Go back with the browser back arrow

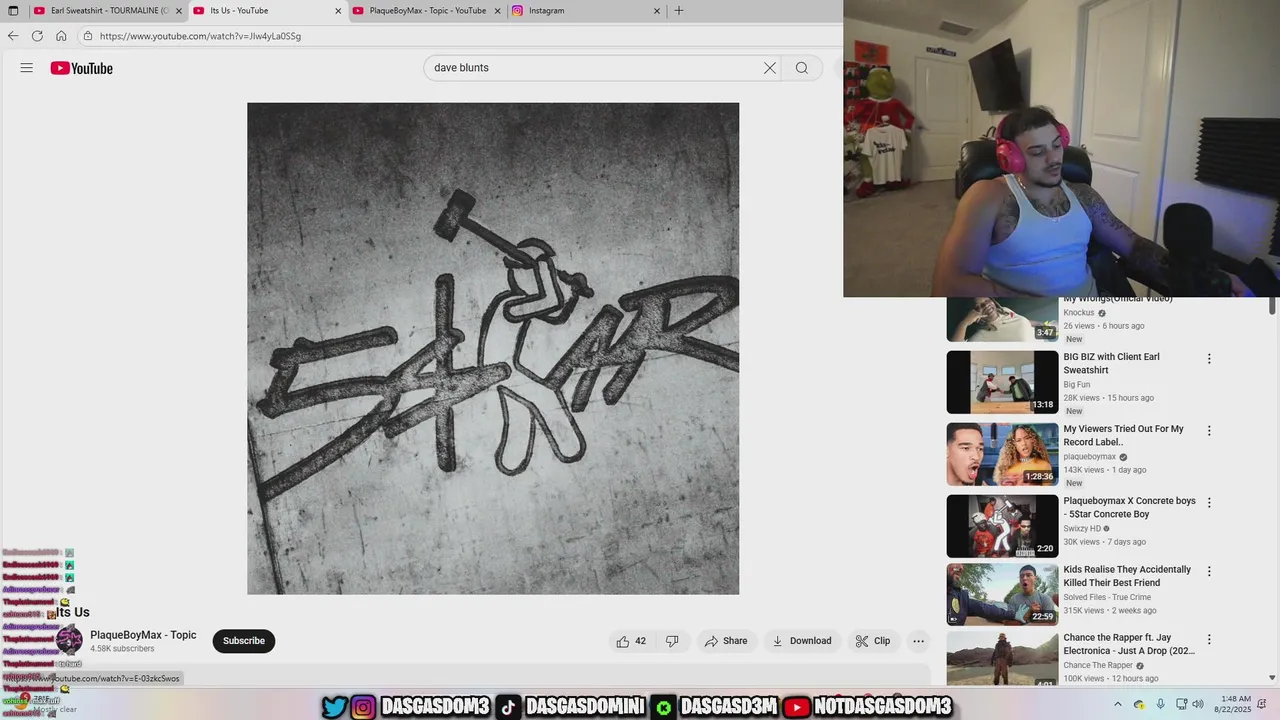point(13,36)
